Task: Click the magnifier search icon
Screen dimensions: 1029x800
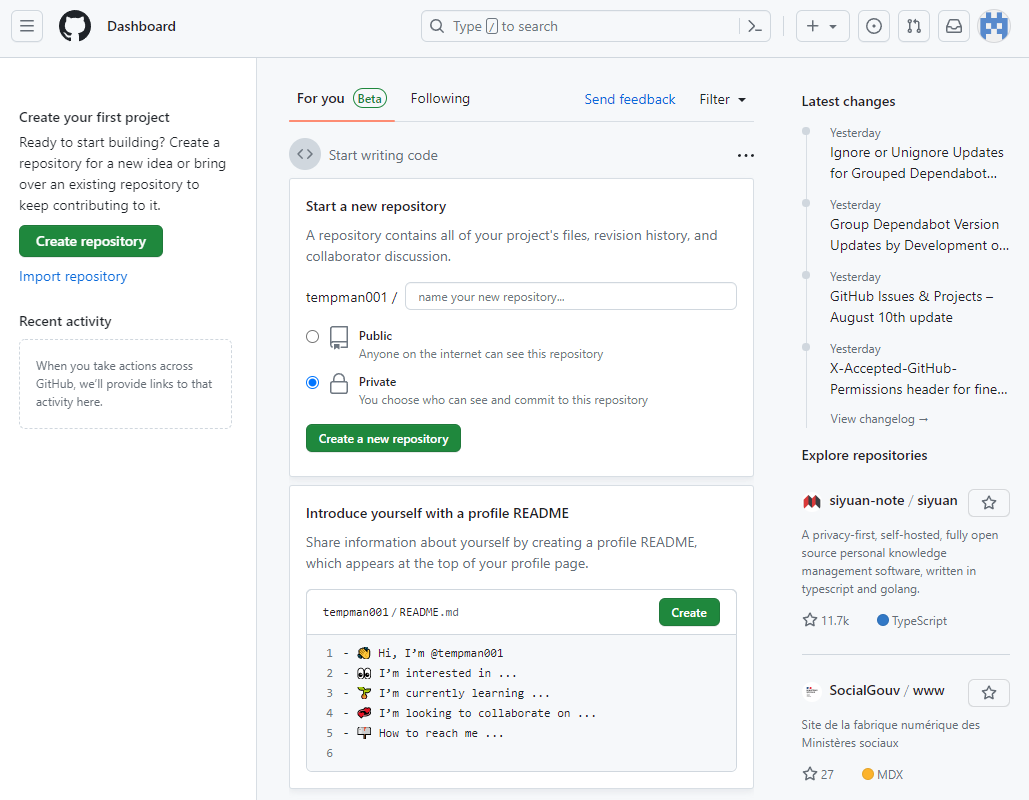Action: coord(437,26)
